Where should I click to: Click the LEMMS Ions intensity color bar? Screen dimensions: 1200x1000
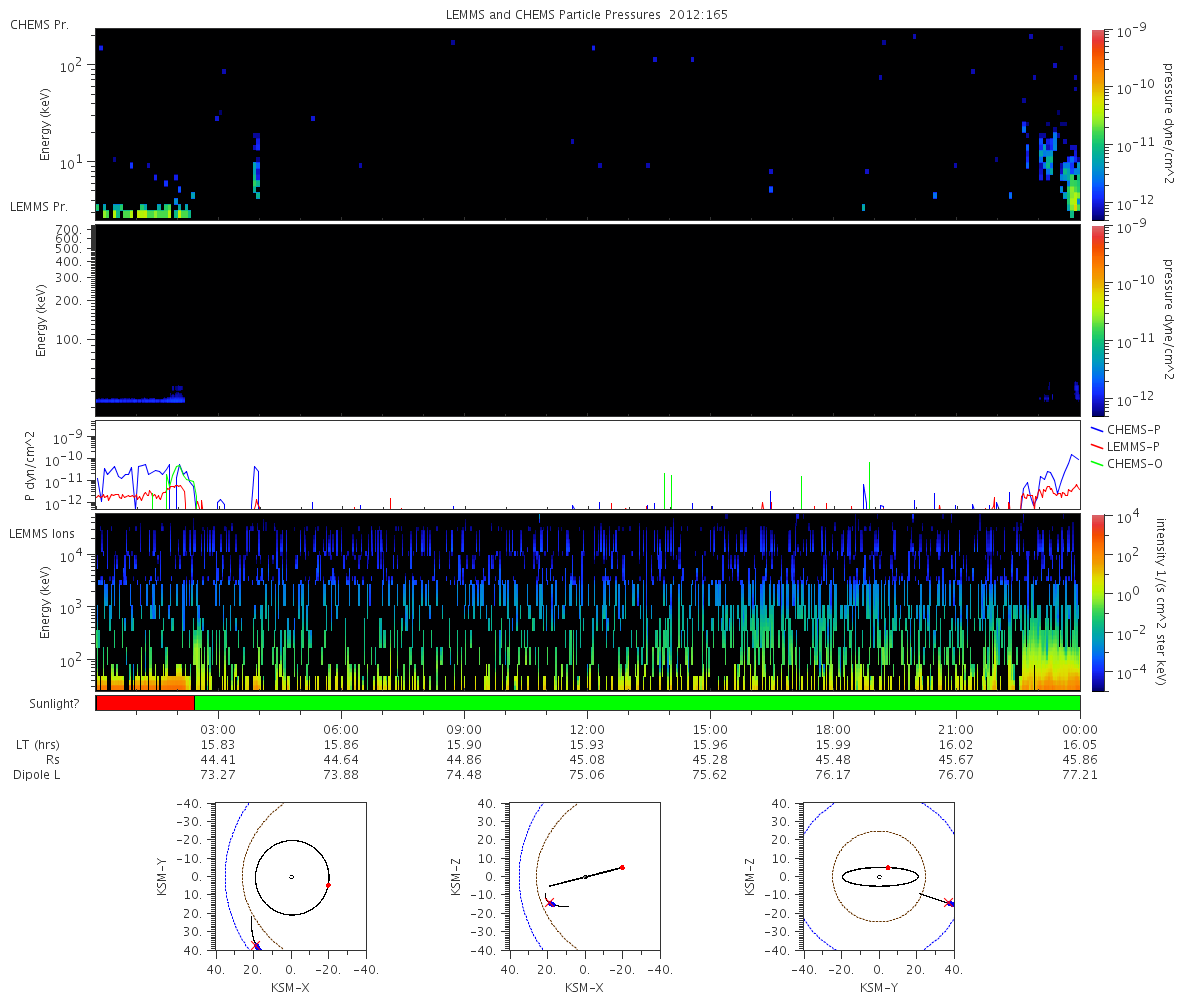[1098, 602]
